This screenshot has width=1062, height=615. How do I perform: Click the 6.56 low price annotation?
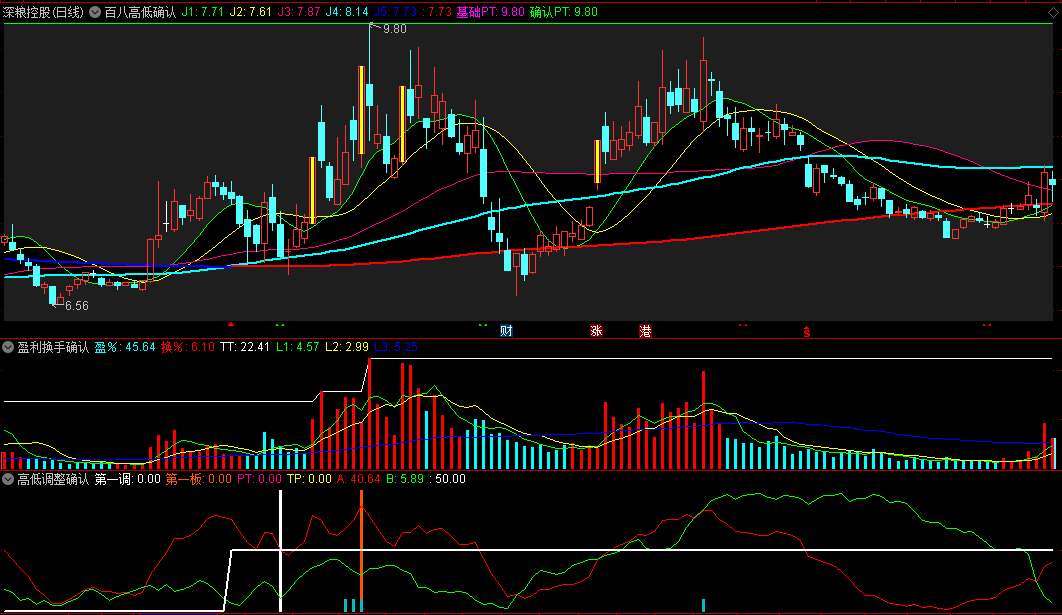[x=77, y=306]
